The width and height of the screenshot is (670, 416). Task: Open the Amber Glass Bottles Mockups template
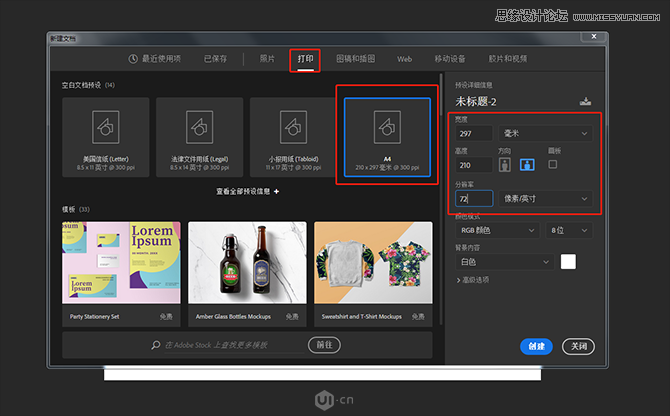point(247,274)
